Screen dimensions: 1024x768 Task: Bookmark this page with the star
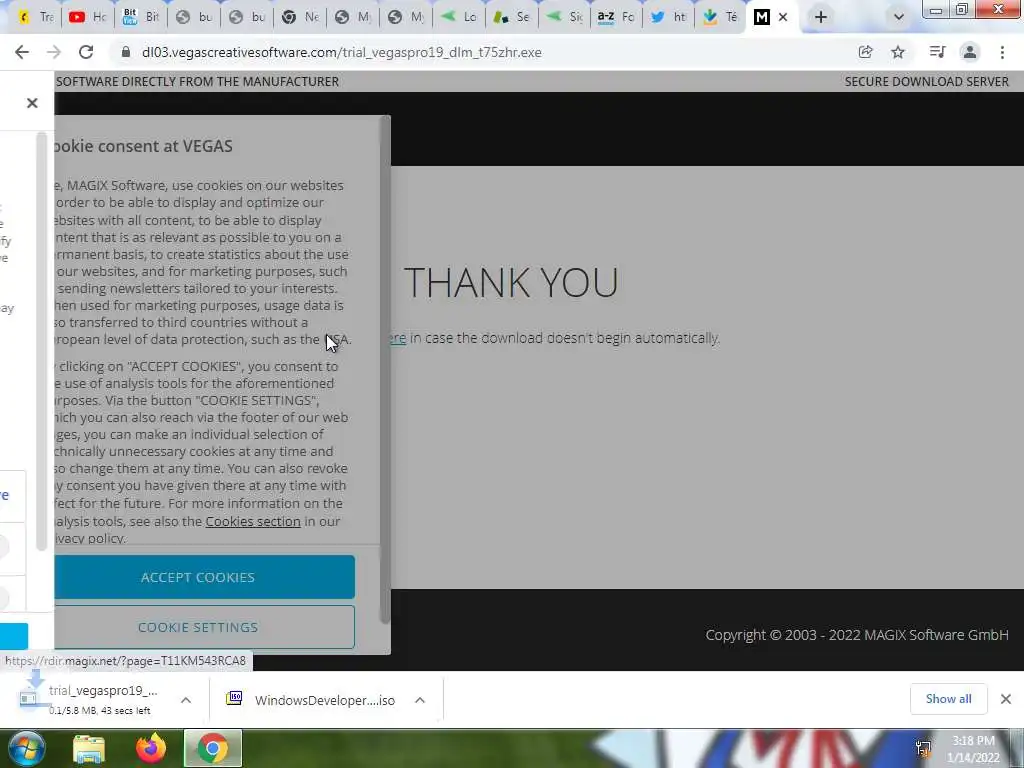point(898,52)
